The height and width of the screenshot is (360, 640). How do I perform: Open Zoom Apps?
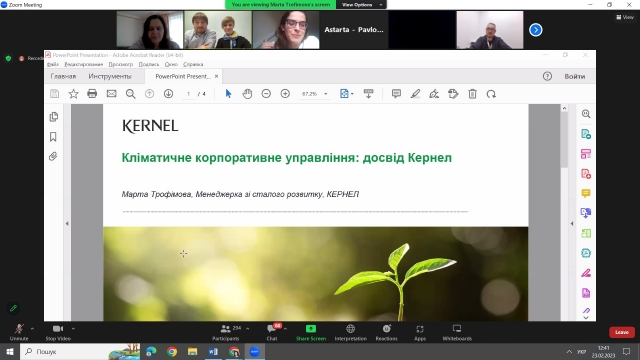pyautogui.click(x=420, y=332)
